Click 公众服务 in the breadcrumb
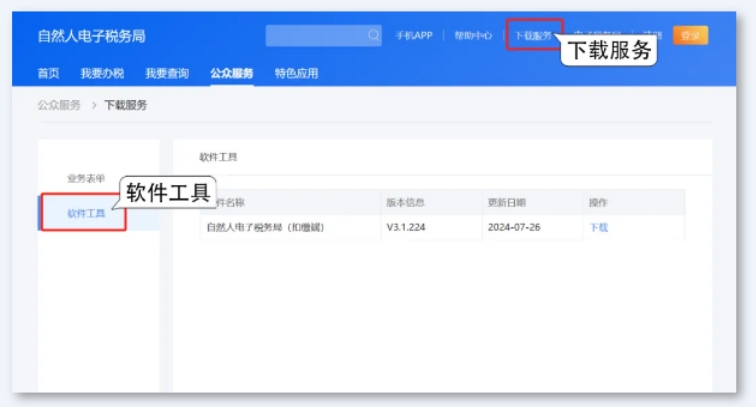 pos(59,105)
